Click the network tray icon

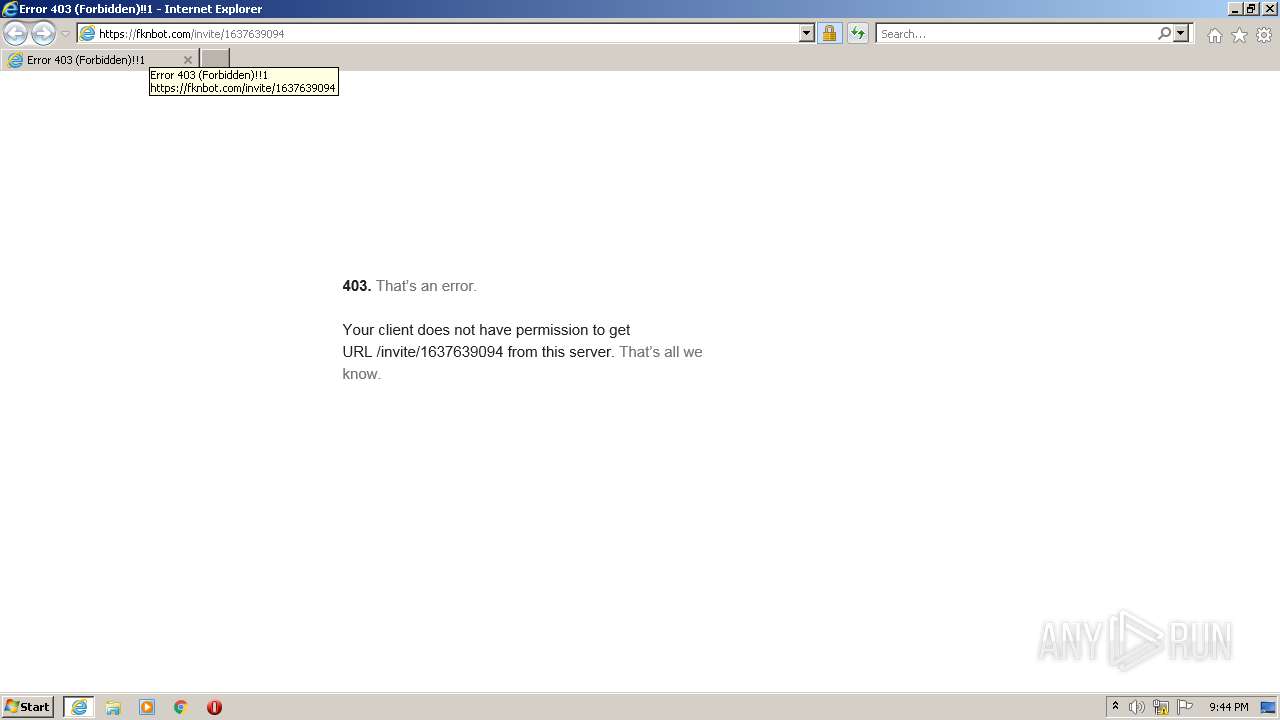pyautogui.click(x=1161, y=707)
